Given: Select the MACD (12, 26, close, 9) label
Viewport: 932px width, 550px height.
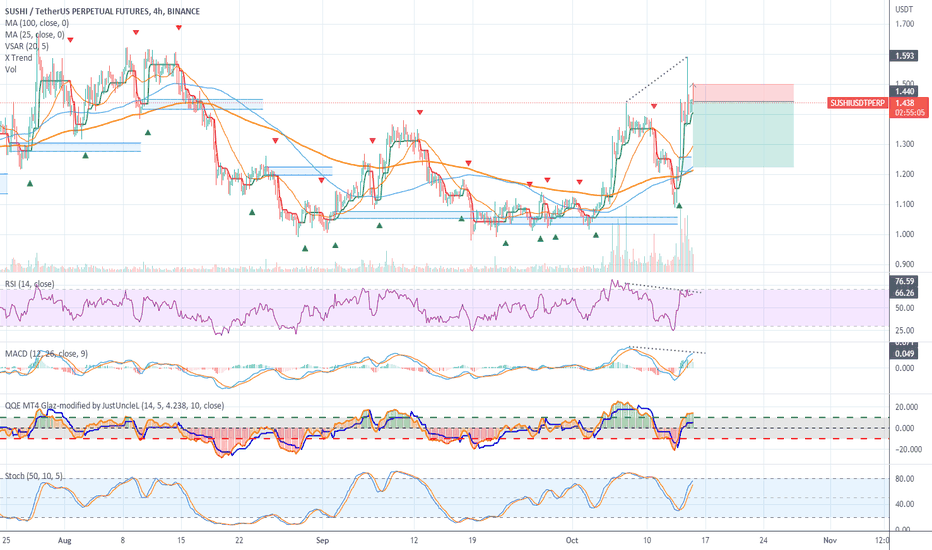Looking at the screenshot, I should pyautogui.click(x=46, y=354).
